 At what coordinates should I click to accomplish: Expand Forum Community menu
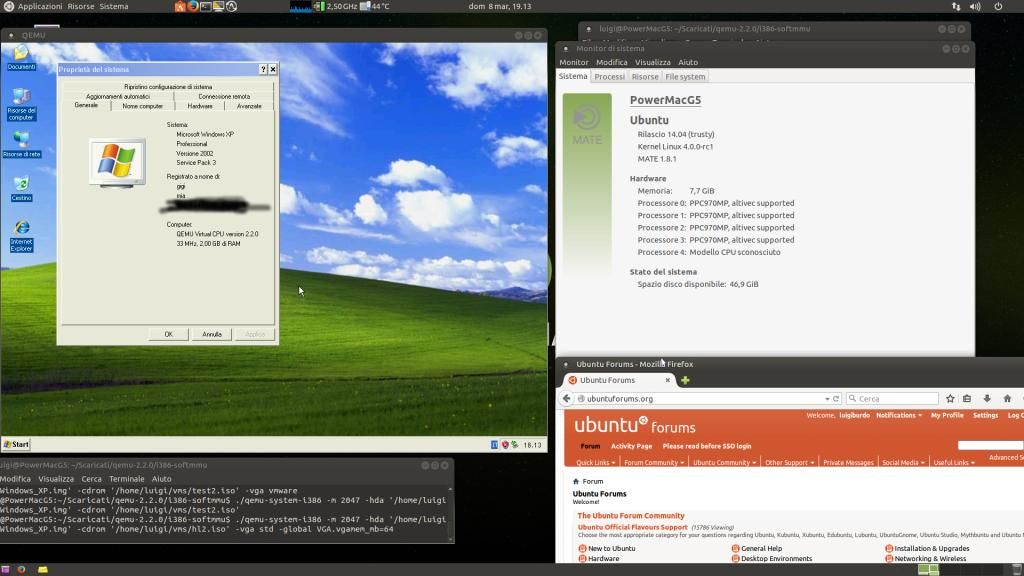(654, 462)
